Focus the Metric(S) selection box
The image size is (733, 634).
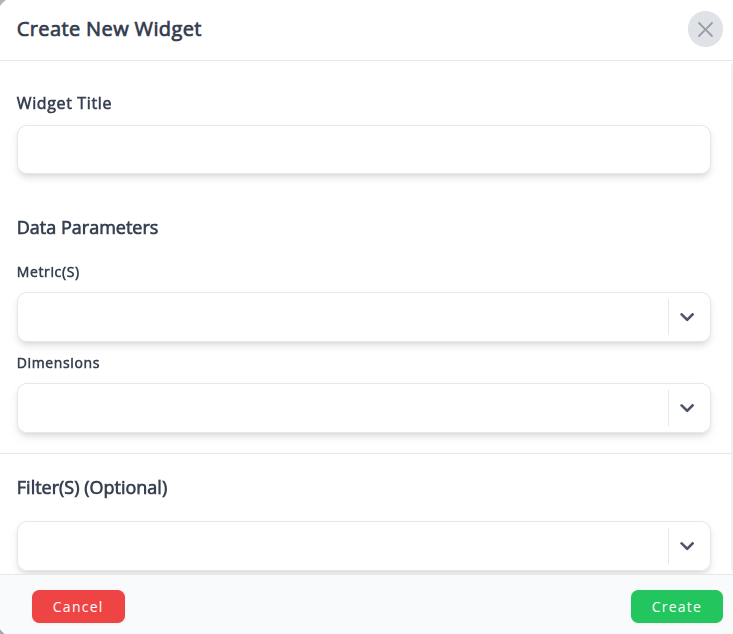click(x=340, y=317)
